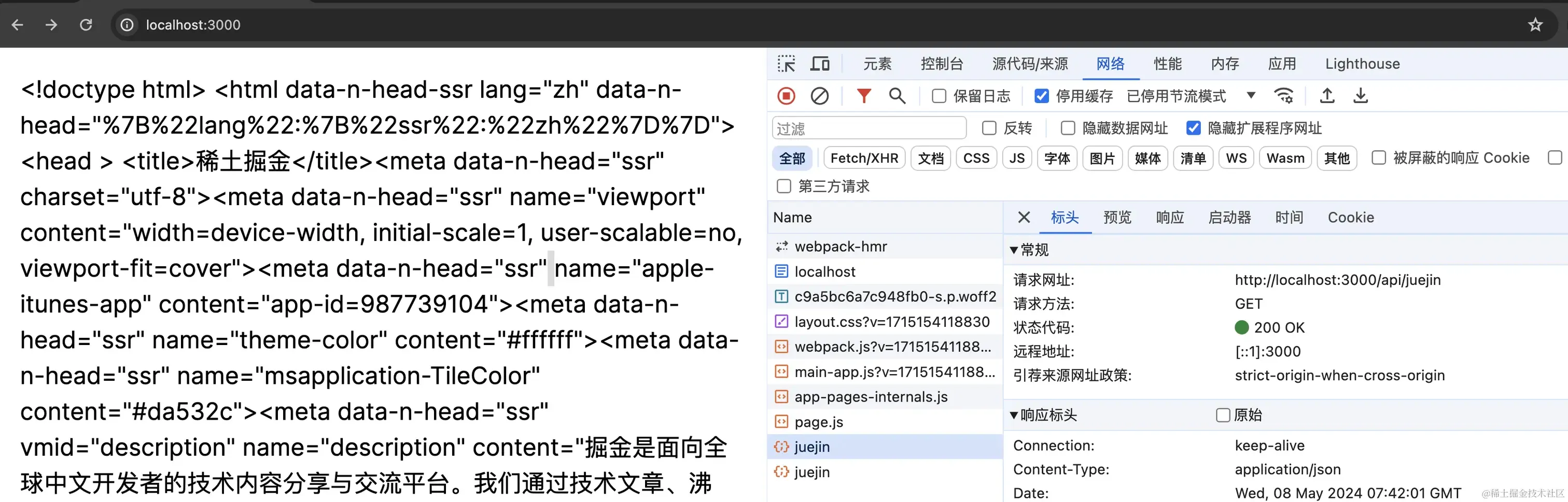This screenshot has height=502, width=1568.
Task: Enable the 保留日志 checkbox
Action: point(939,96)
